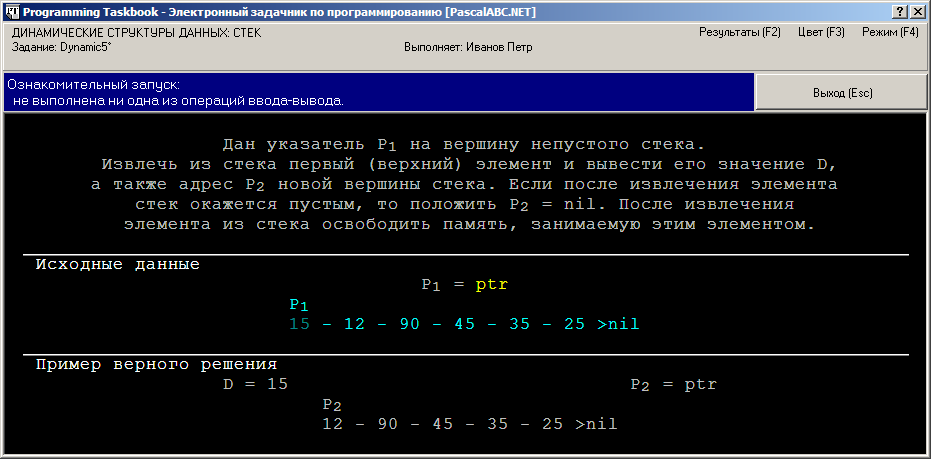Click the D = 15 output value
The height and width of the screenshot is (459, 931).
pos(255,384)
